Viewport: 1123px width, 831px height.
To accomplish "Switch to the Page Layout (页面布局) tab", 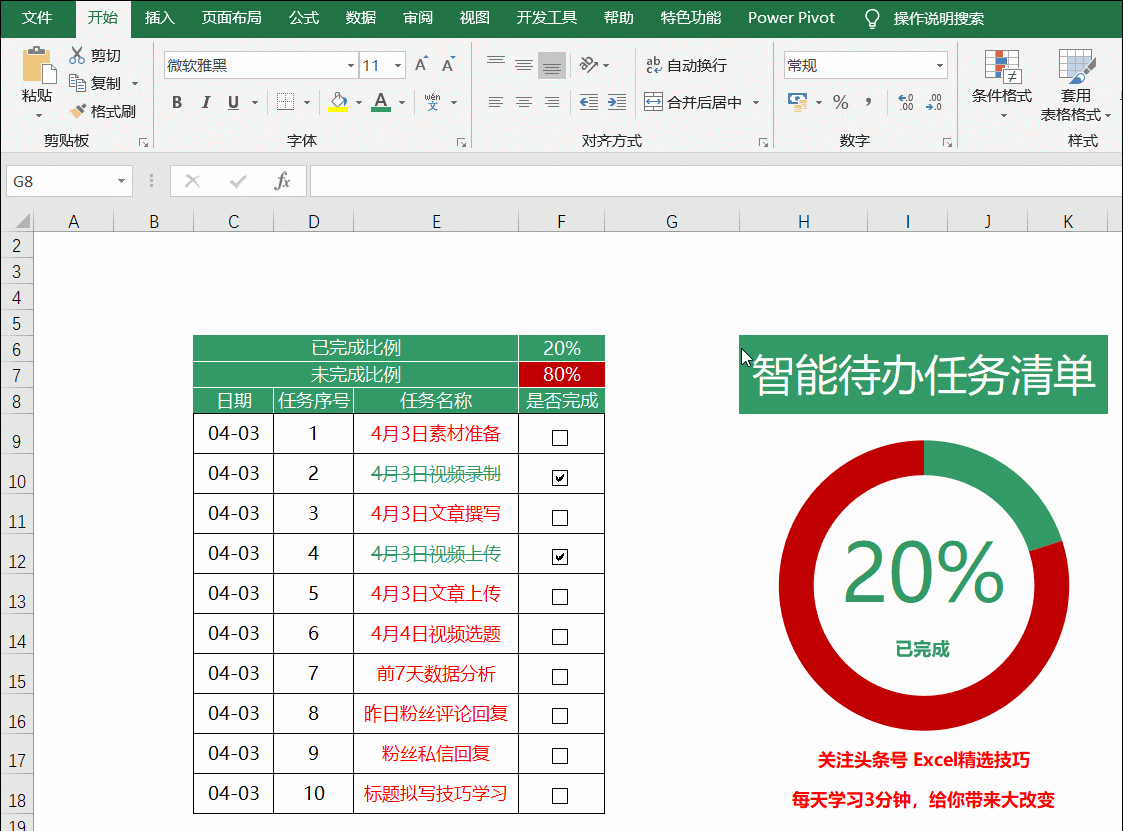I will [x=231, y=18].
